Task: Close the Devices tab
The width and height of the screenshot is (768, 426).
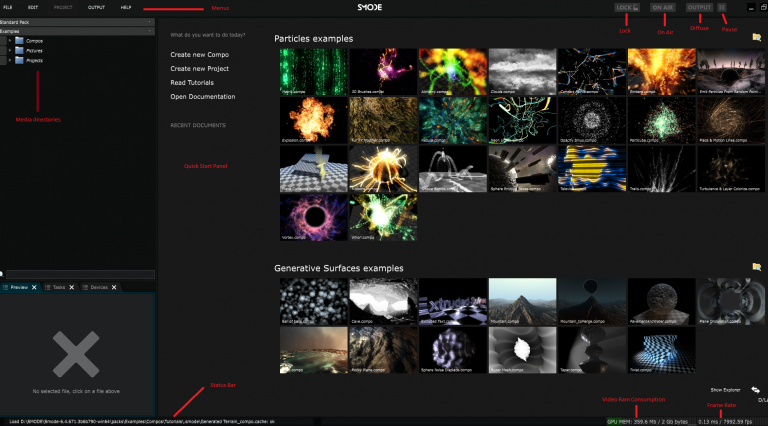Action: pyautogui.click(x=116, y=287)
